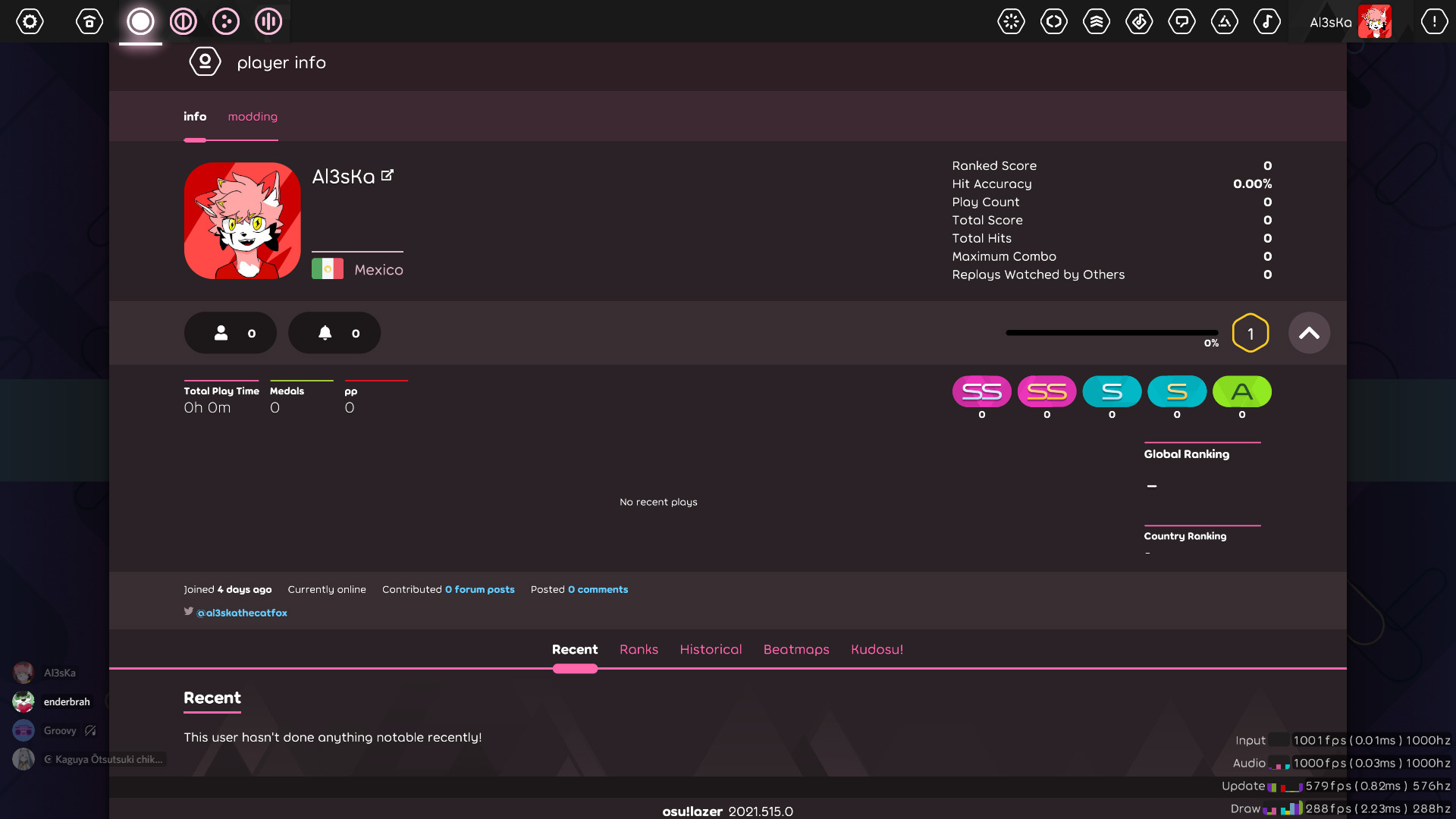Open the 0 forum posts link
Viewport: 1456px width, 819px height.
coord(479,588)
